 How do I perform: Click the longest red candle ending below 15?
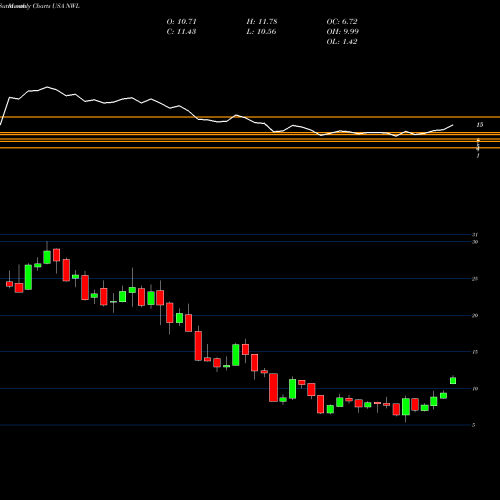pyautogui.click(x=198, y=346)
